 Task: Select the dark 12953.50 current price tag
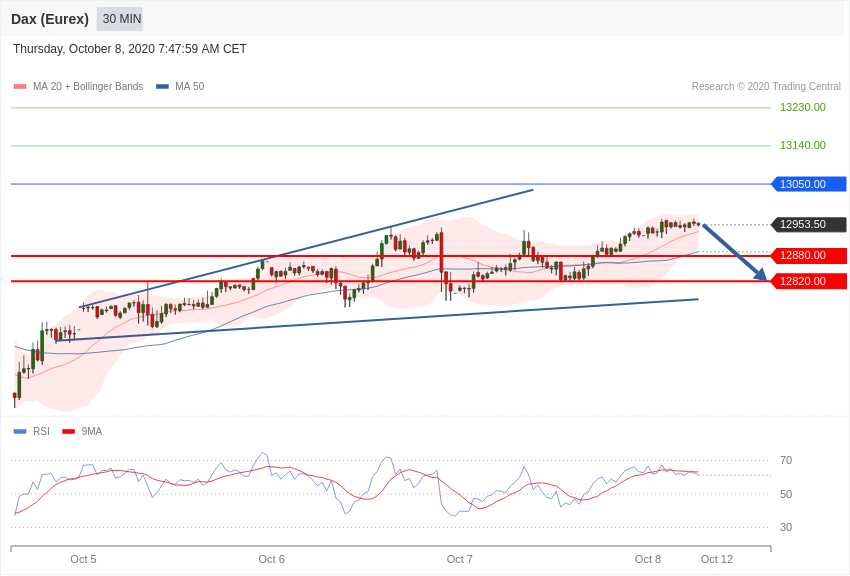[808, 224]
